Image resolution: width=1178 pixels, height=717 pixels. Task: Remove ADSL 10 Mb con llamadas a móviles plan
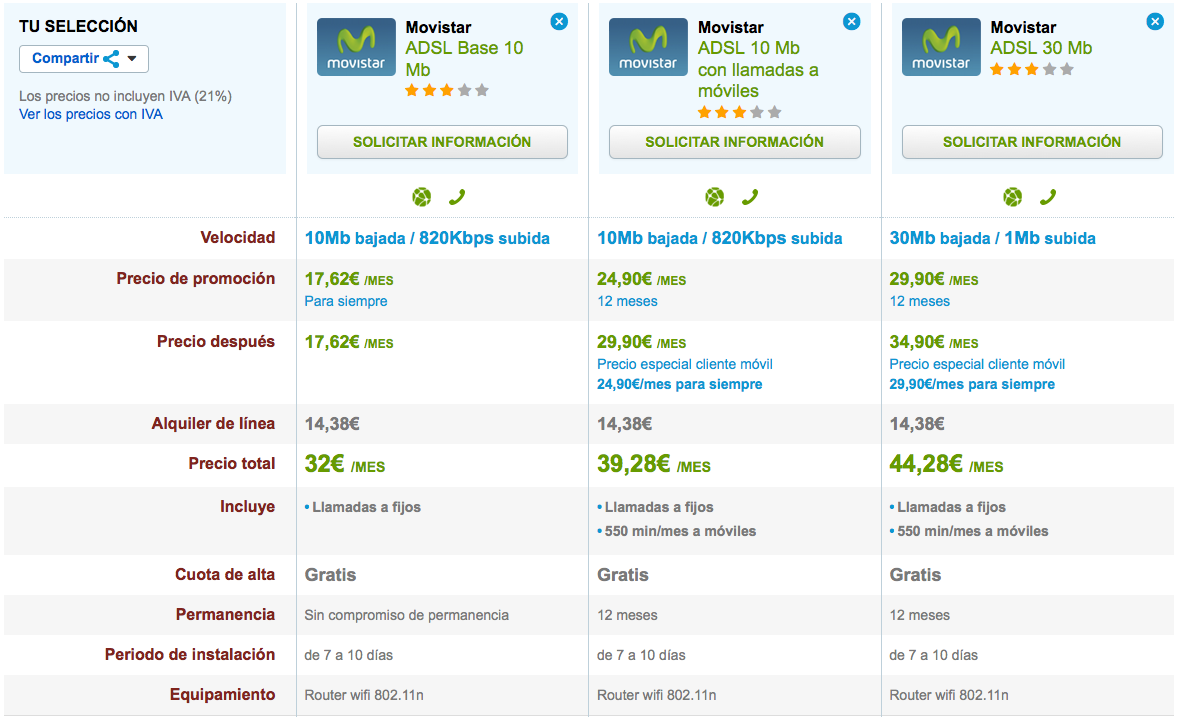point(851,22)
